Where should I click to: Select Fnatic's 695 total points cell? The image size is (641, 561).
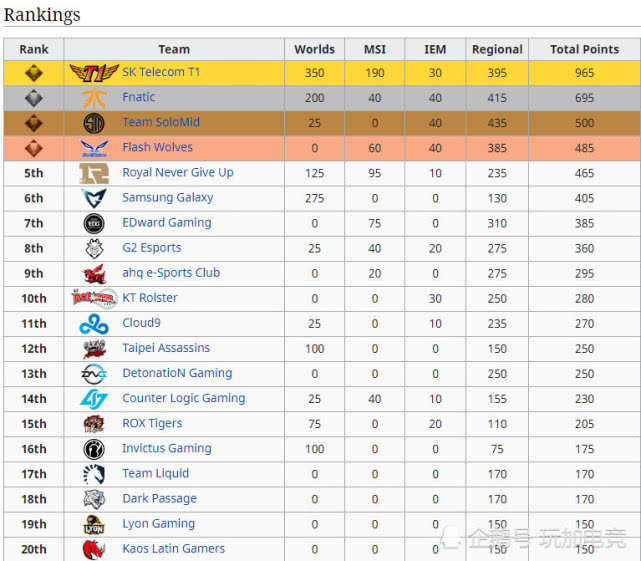tap(585, 98)
